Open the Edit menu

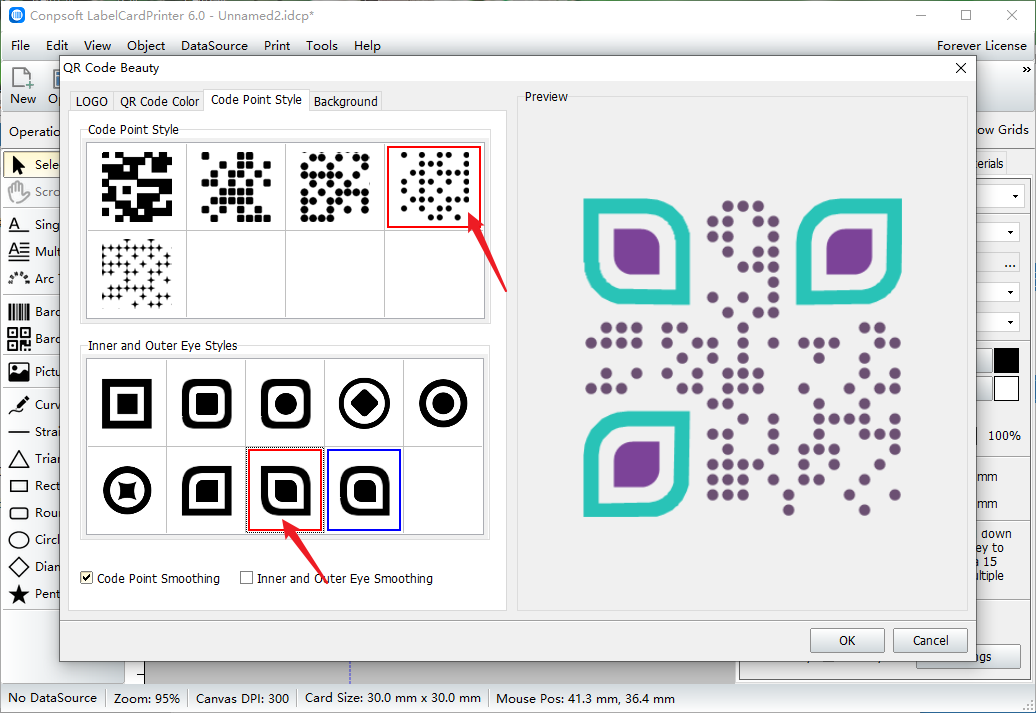click(57, 46)
